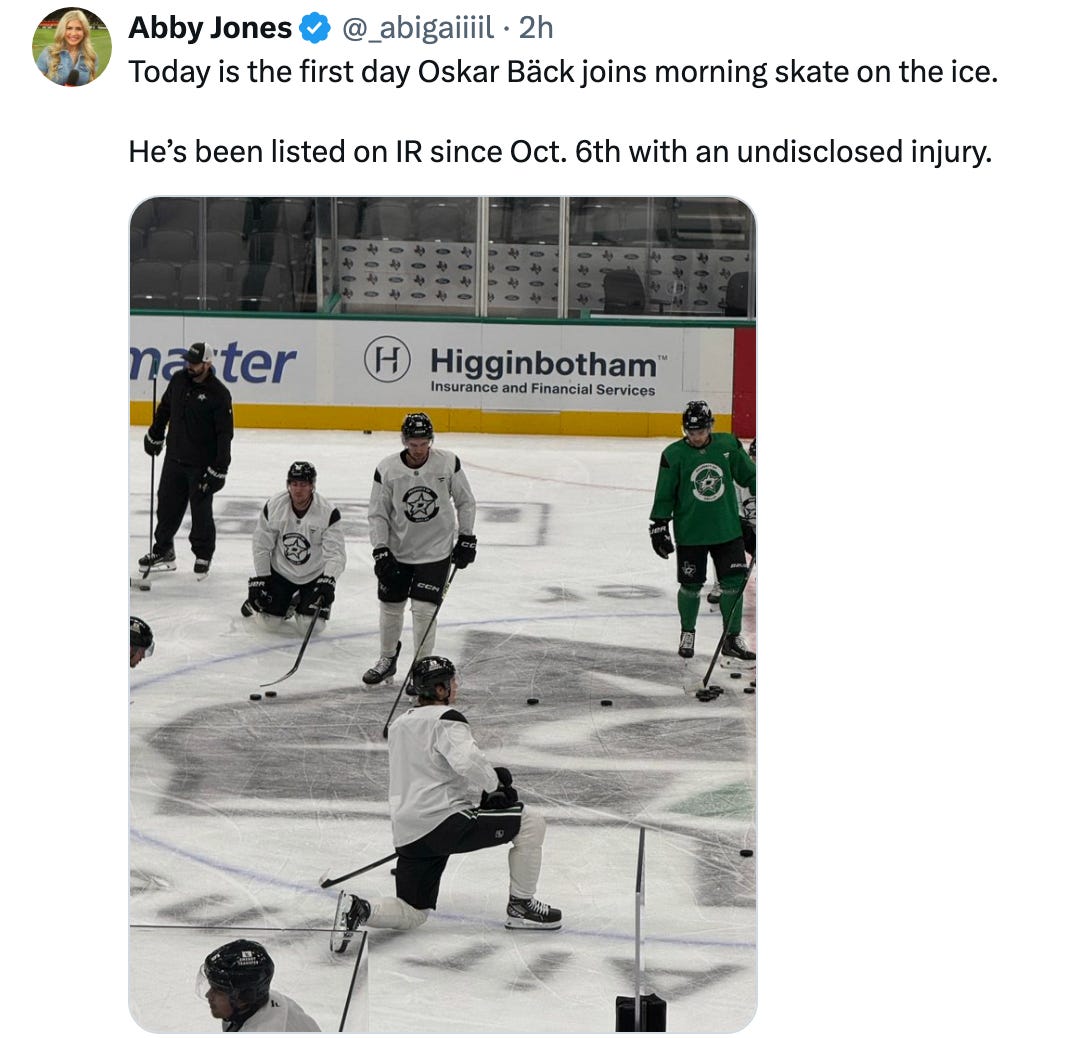
Task: Click the circled H Higginbotham logo in photo
Action: pyautogui.click(x=387, y=359)
